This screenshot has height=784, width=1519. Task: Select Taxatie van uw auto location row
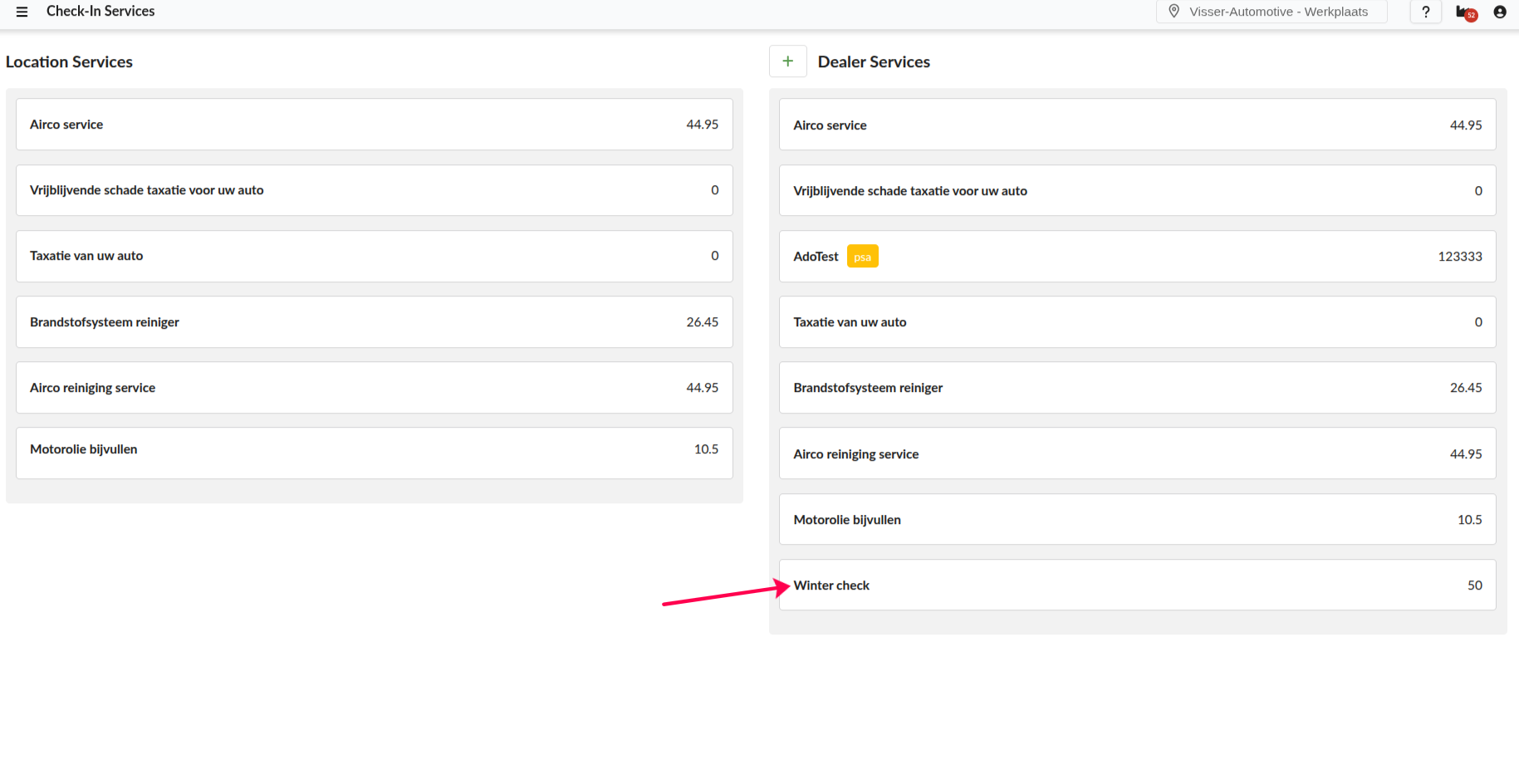[x=374, y=256]
